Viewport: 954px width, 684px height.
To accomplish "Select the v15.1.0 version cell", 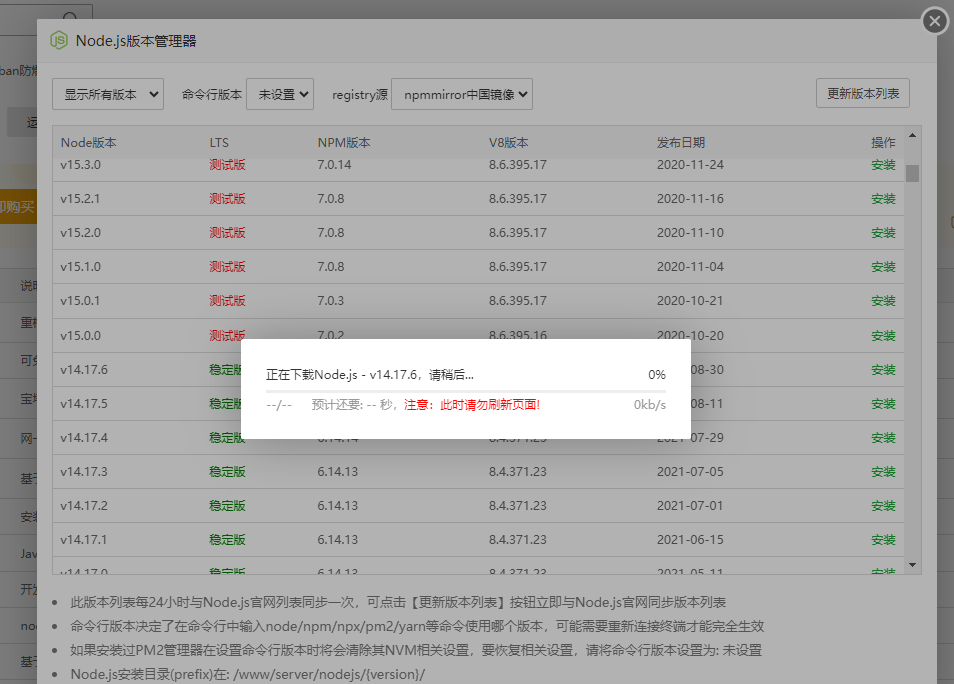I will [x=80, y=267].
